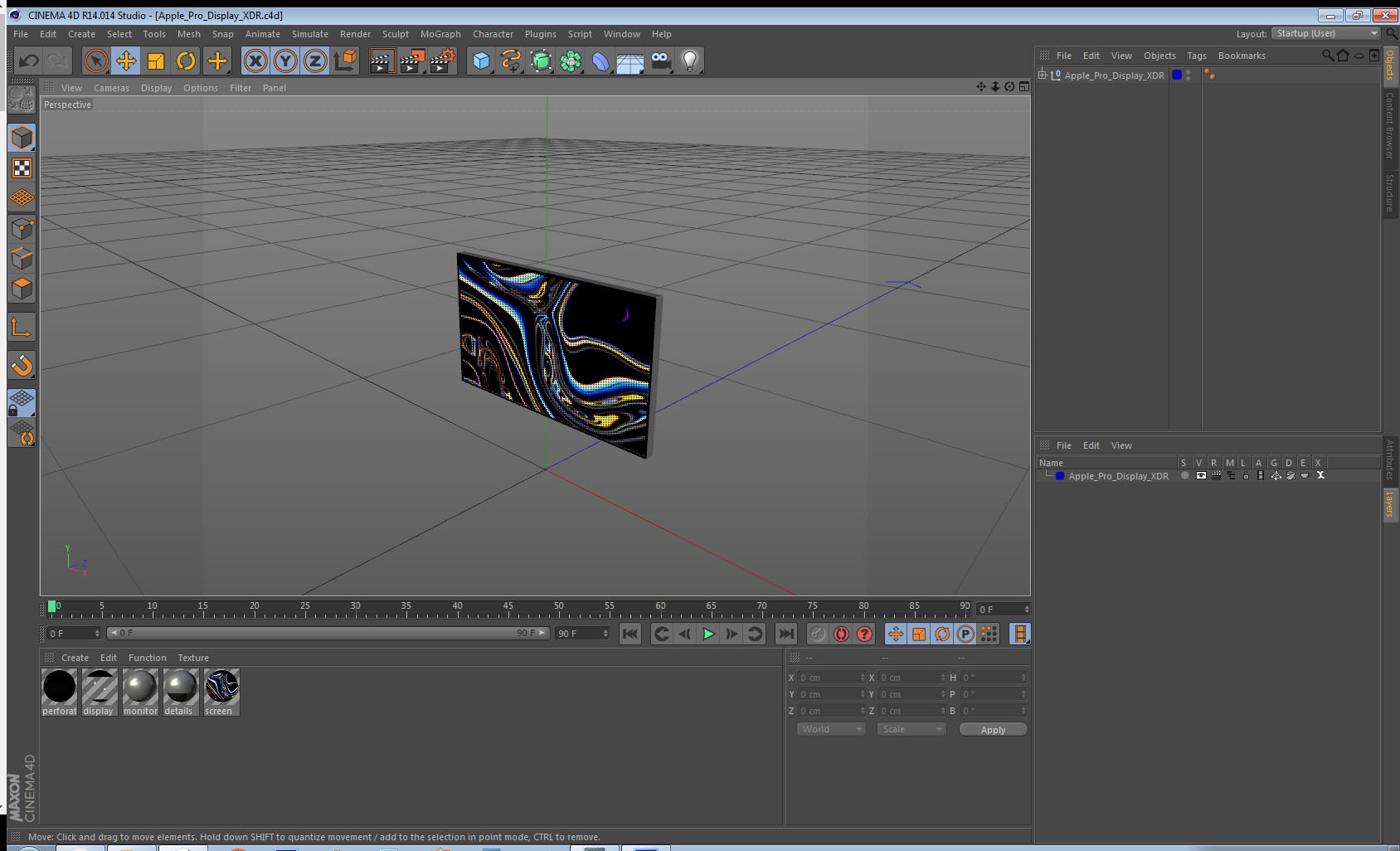Toggle autokeying button
Viewport: 1400px width, 851px height.
coord(841,634)
